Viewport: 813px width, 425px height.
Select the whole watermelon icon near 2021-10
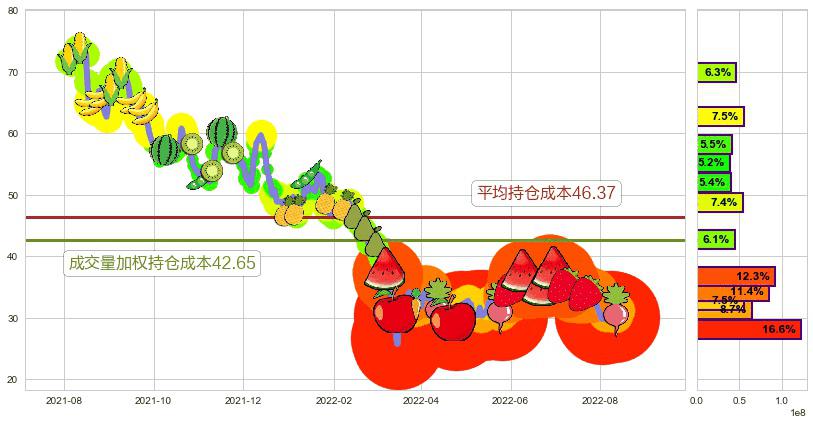click(166, 150)
